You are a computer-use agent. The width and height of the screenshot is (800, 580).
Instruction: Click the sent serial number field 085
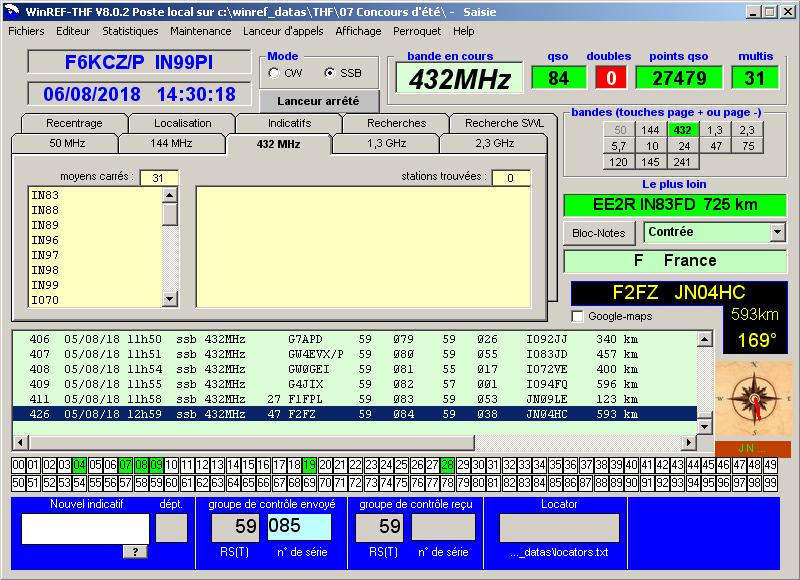tap(299, 526)
